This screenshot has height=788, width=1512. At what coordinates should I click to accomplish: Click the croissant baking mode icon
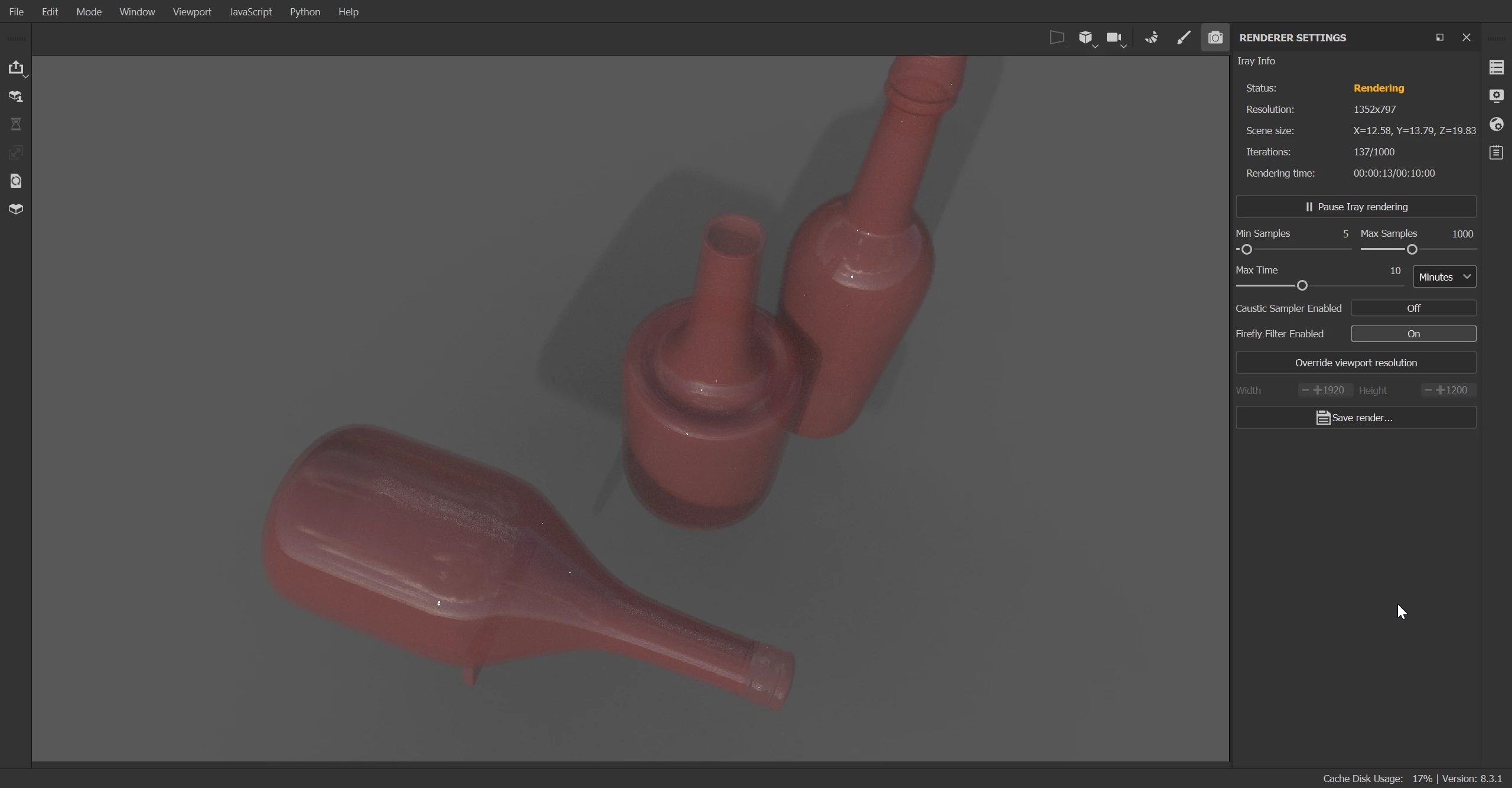1151,38
